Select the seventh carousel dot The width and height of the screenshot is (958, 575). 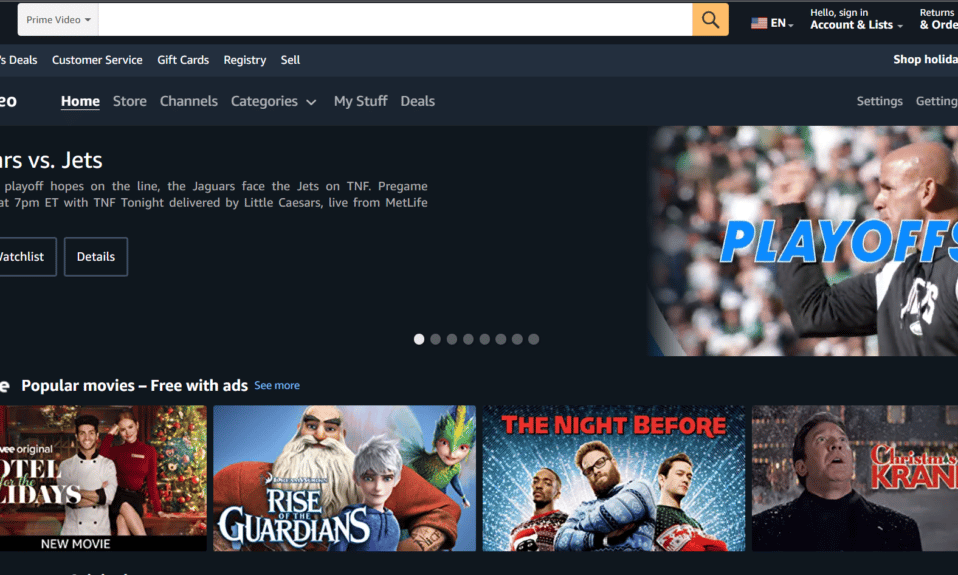(x=517, y=339)
